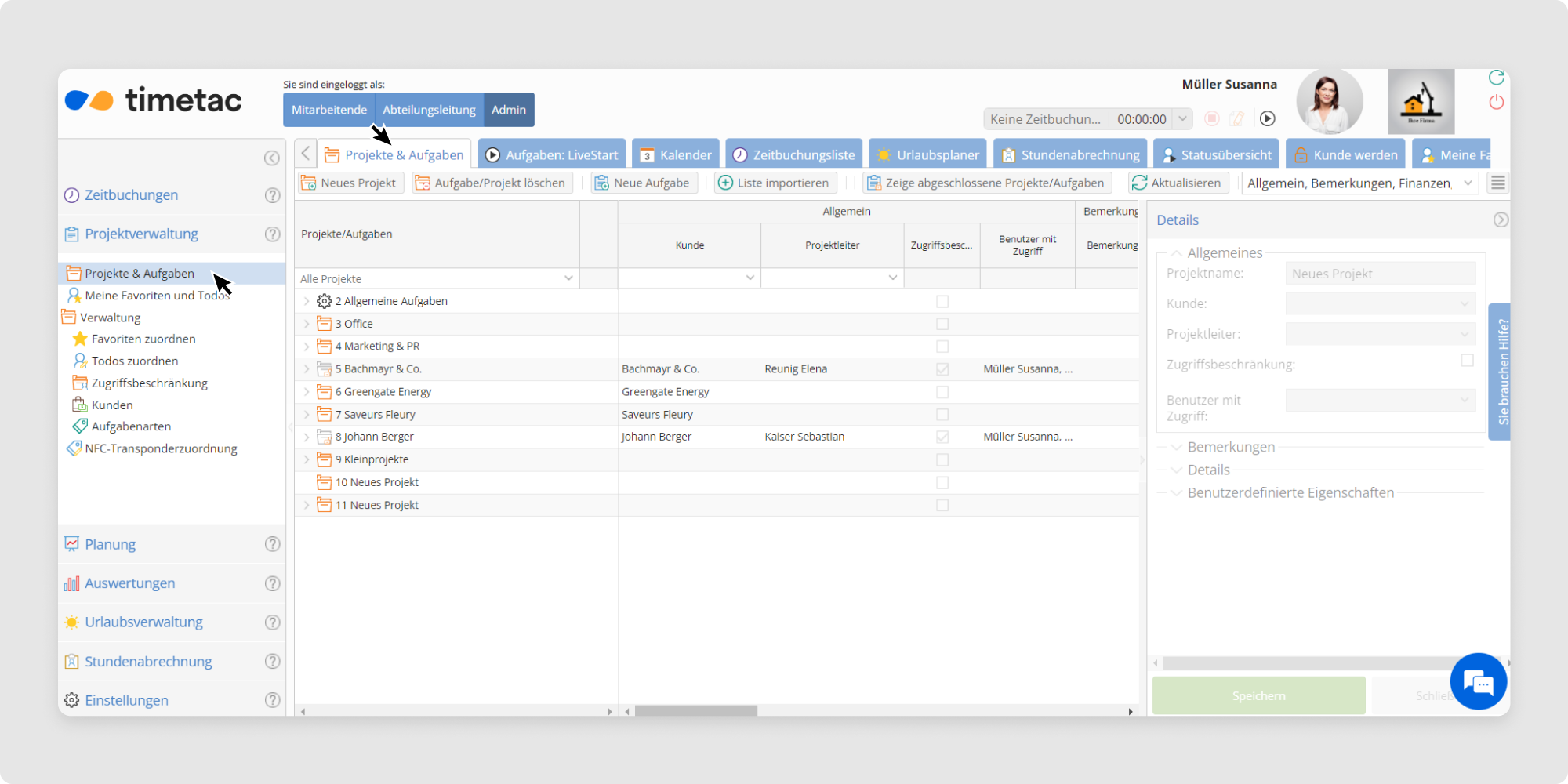Toggle Zugriffsbeschränkung checkbox for 3 Office

(942, 324)
